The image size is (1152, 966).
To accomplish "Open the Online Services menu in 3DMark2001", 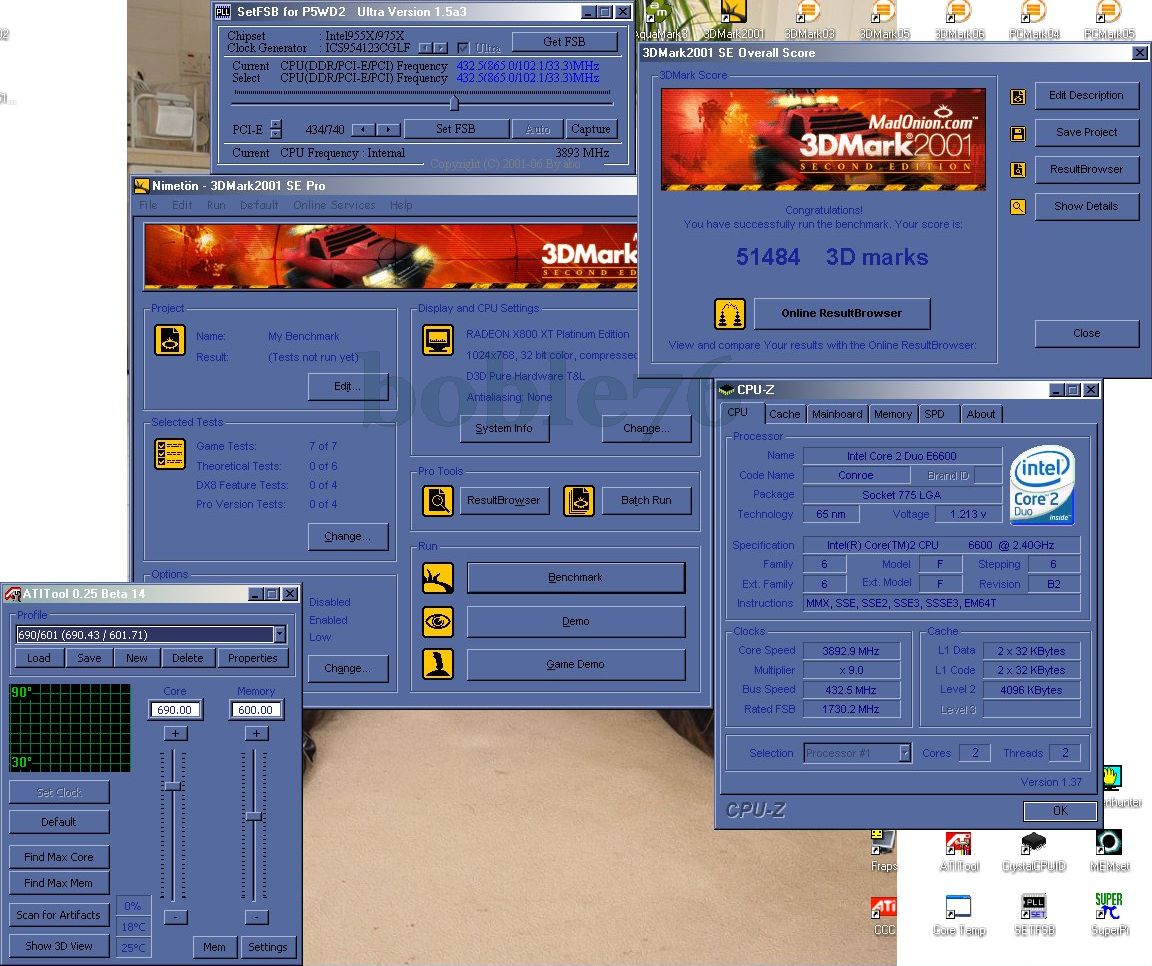I will coord(334,205).
